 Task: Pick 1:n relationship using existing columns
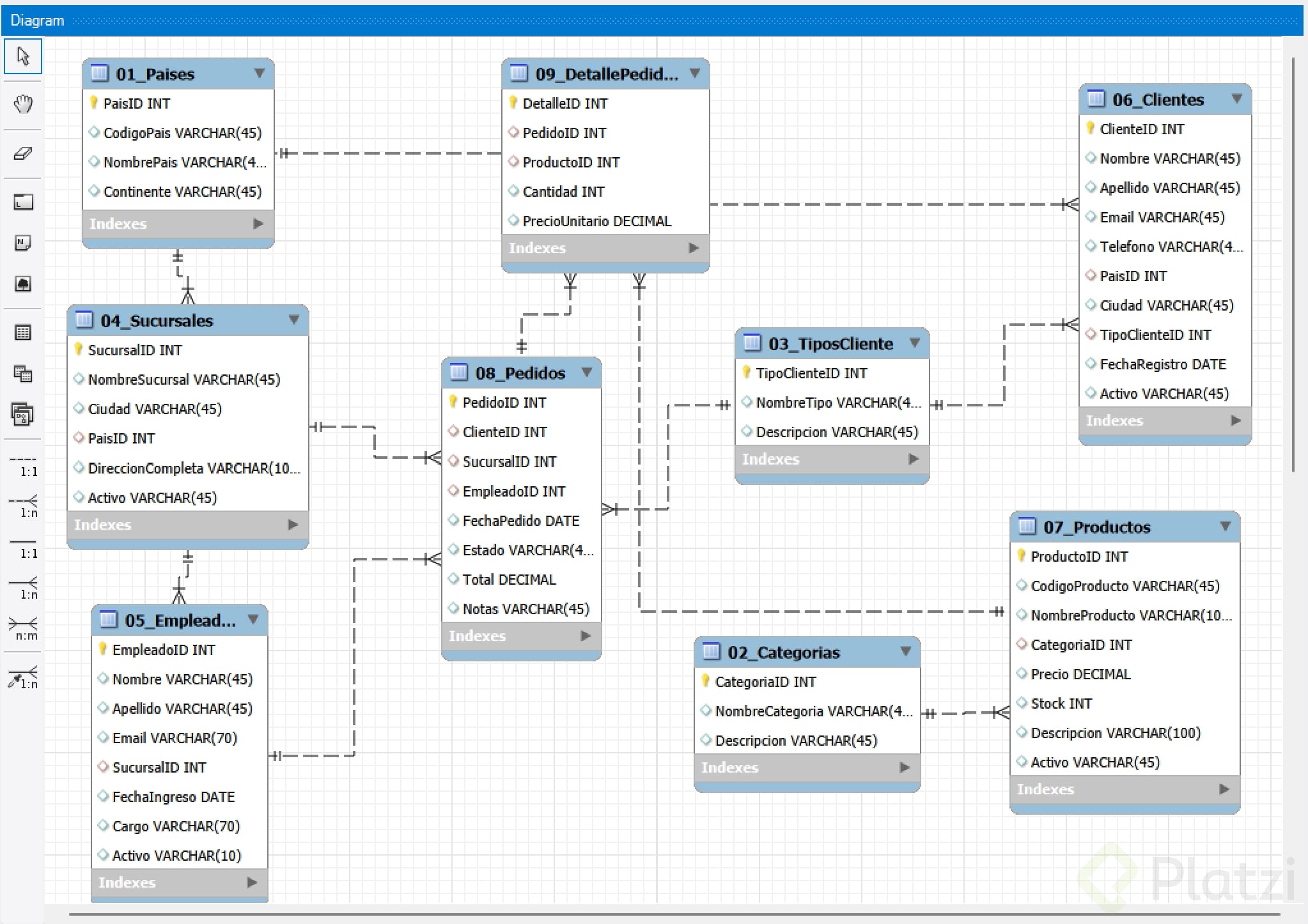[x=23, y=677]
